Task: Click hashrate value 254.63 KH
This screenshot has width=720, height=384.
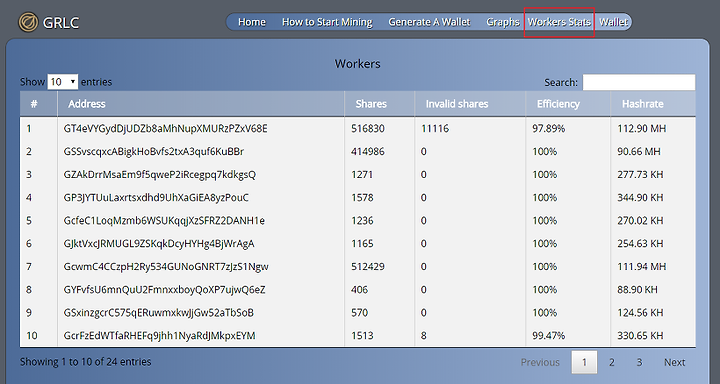Action: (x=640, y=243)
